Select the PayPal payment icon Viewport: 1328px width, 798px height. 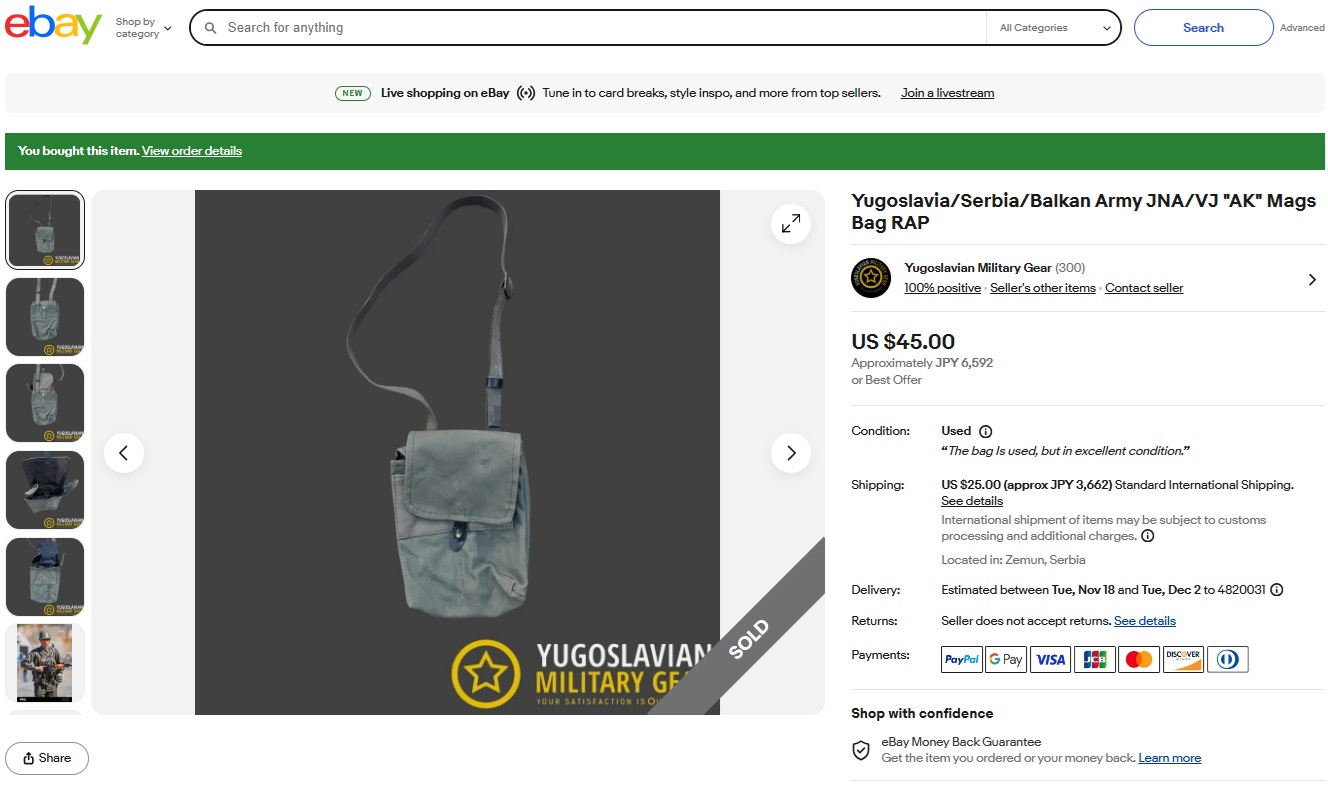(962, 659)
